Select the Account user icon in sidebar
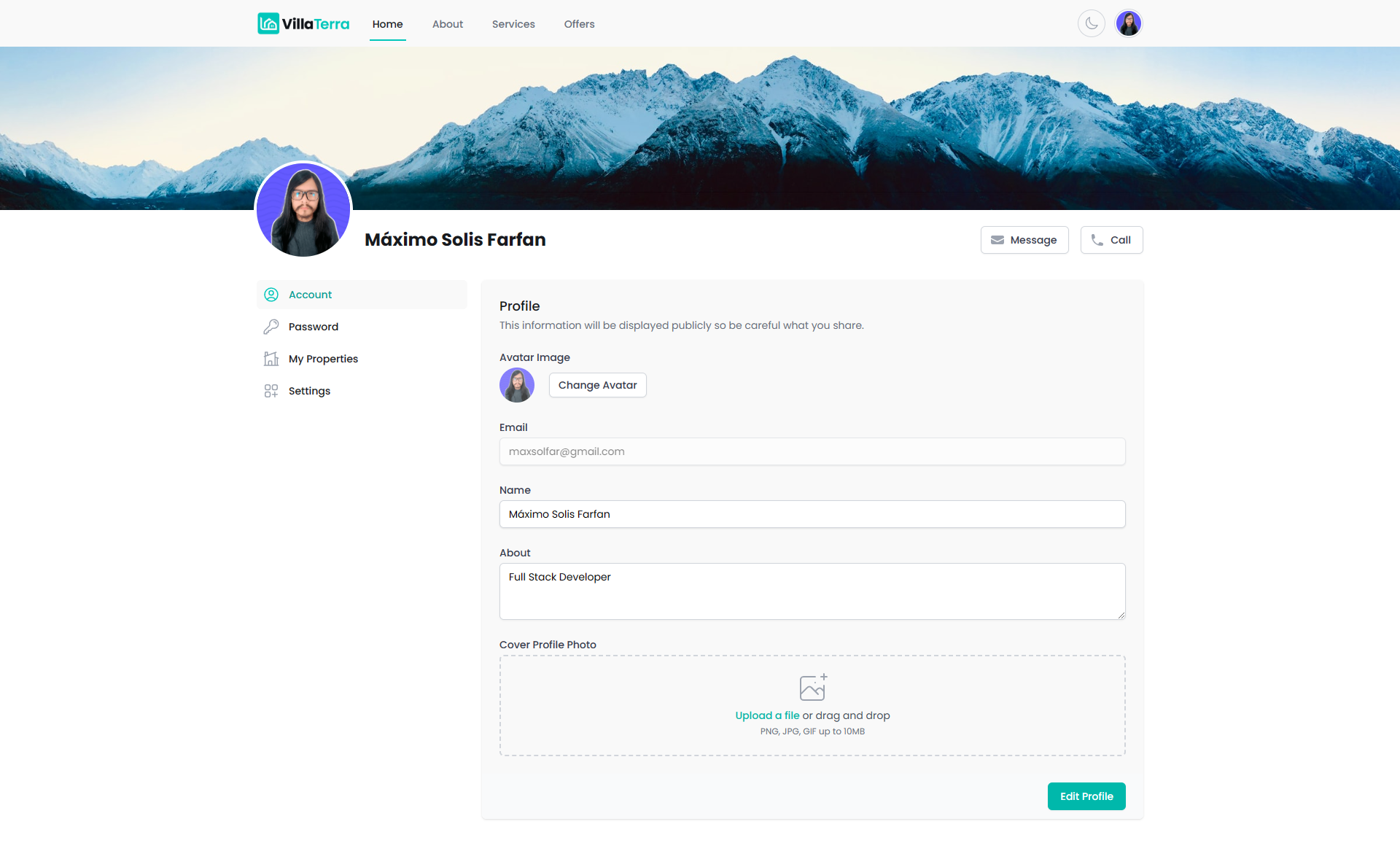Image resolution: width=1400 pixels, height=843 pixels. pos(271,295)
